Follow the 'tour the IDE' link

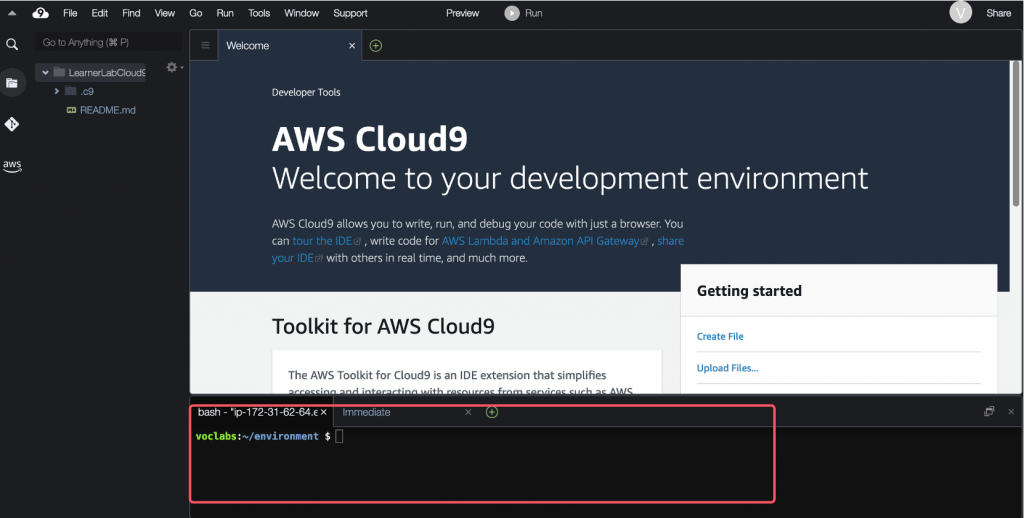click(x=326, y=241)
